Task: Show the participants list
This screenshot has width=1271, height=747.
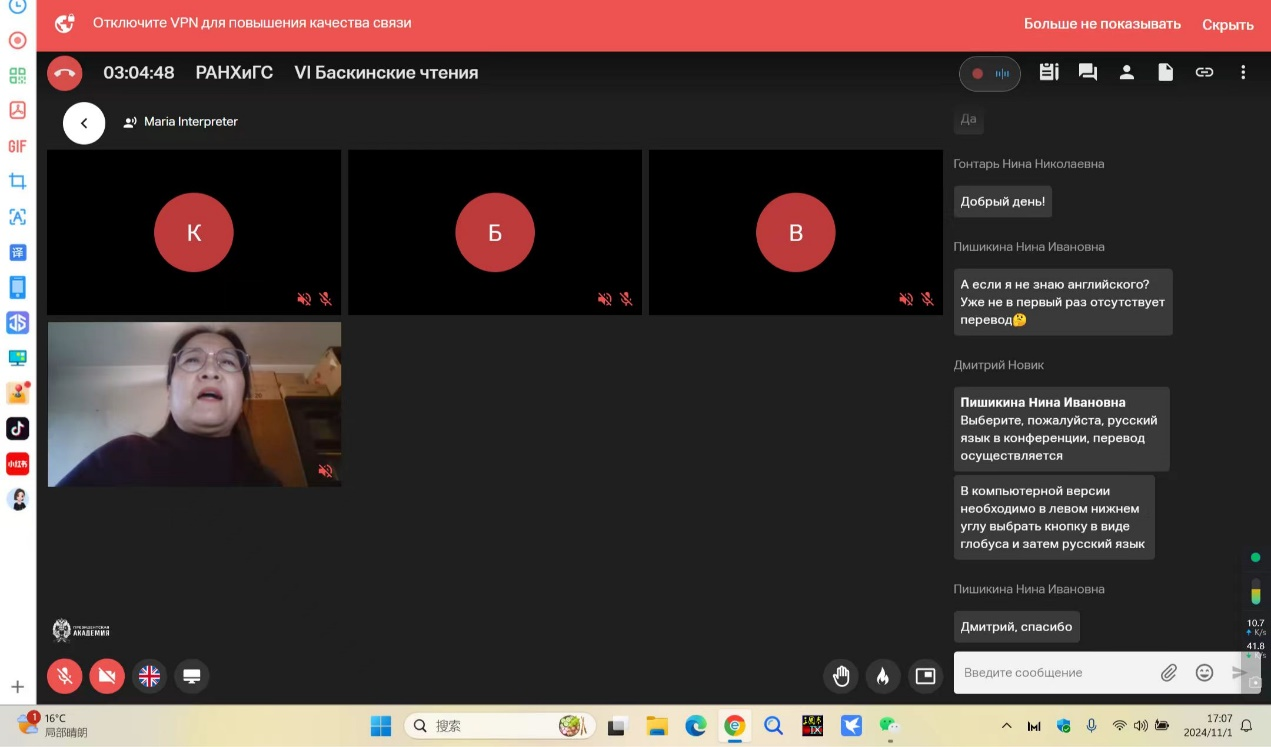Action: (1126, 73)
